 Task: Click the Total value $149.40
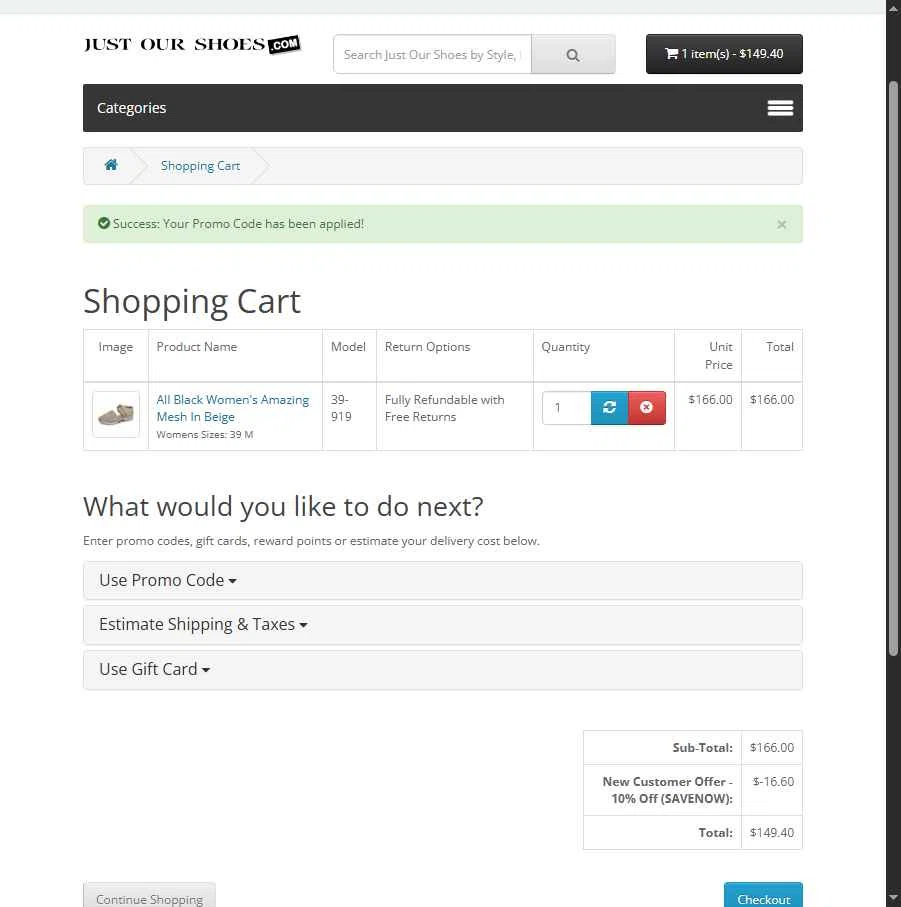[x=771, y=832]
